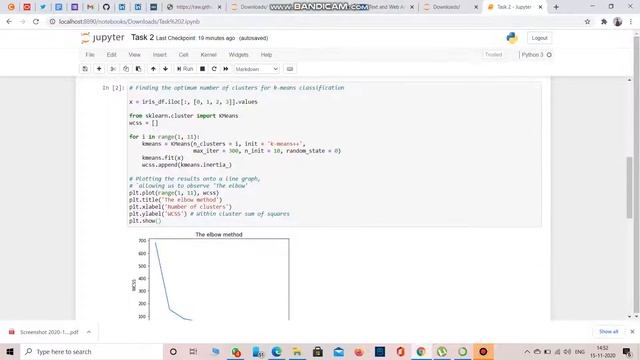
Task: Bookmark this page with the star icon
Action: (x=587, y=22)
